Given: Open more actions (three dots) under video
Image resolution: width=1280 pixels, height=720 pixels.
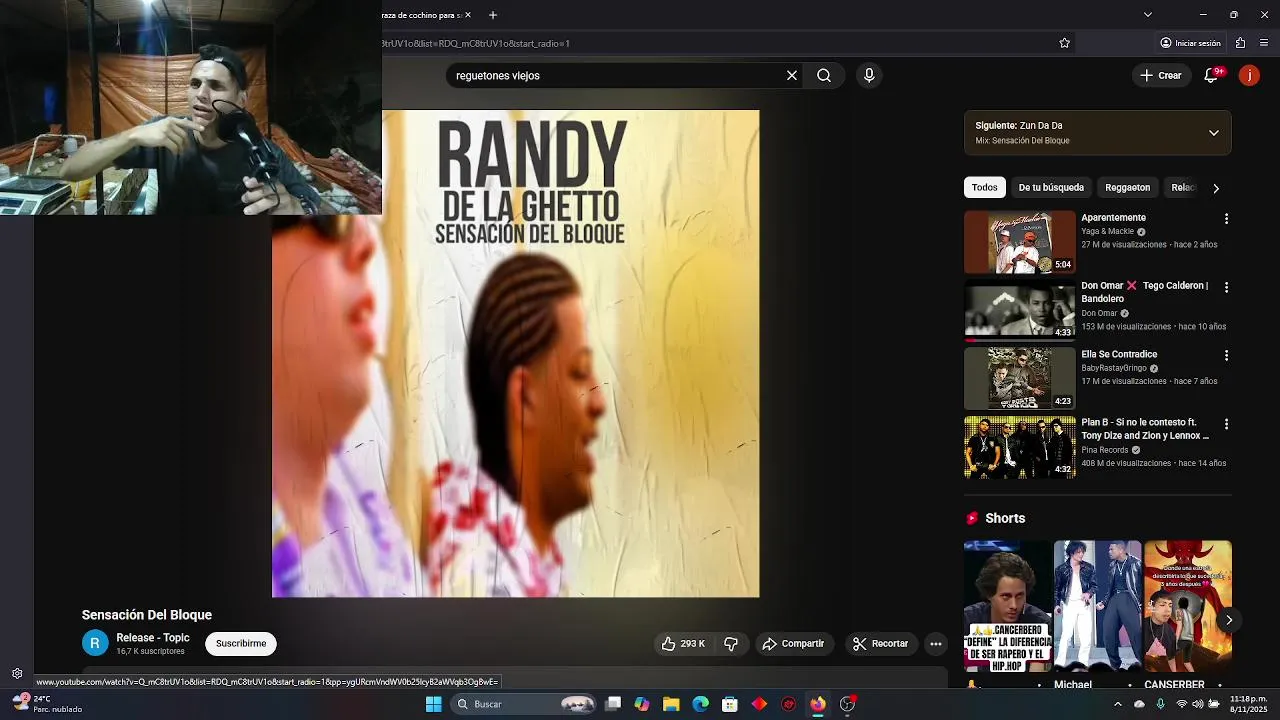Looking at the screenshot, I should [x=936, y=644].
